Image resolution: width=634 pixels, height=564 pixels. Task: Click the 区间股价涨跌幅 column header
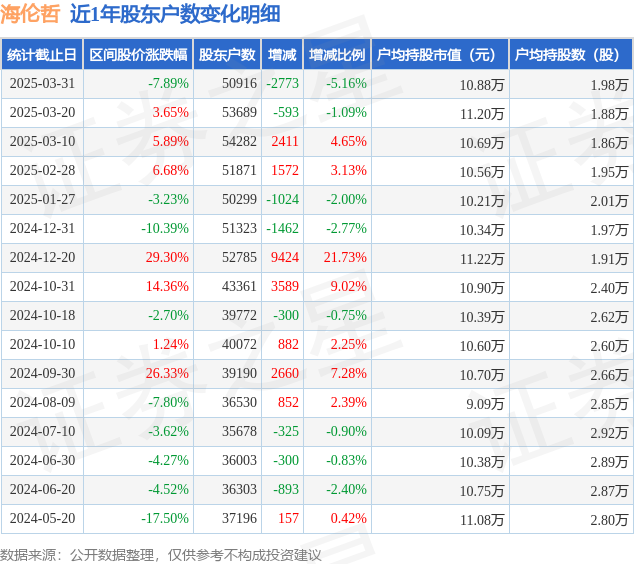pos(138,55)
